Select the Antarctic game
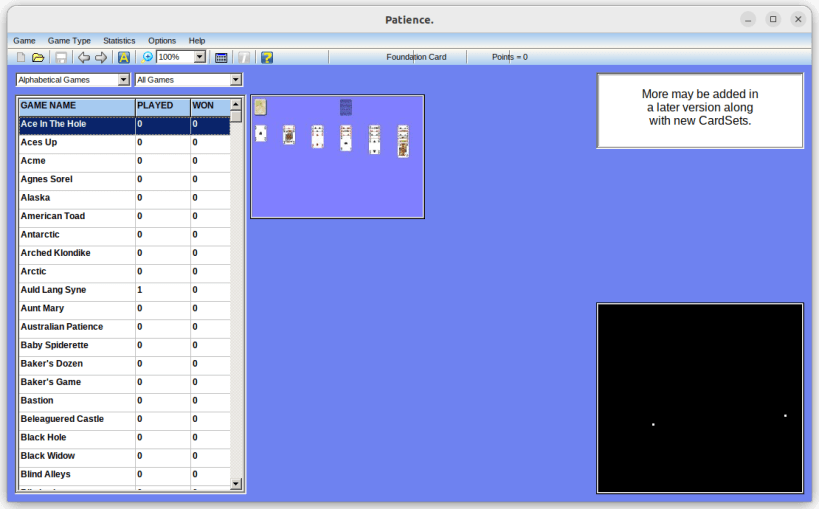This screenshot has height=509, width=819. (x=124, y=235)
